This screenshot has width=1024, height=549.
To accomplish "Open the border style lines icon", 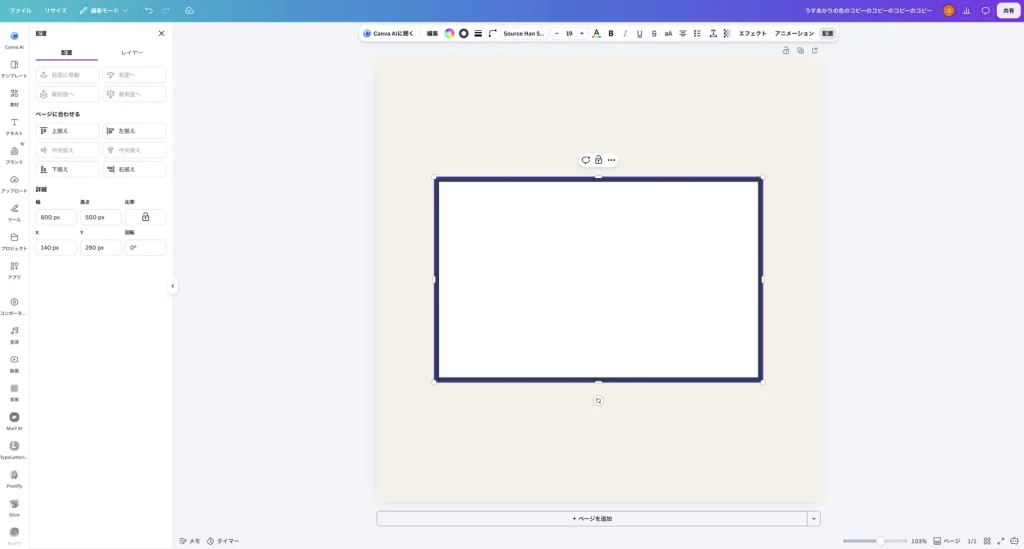I will 478,33.
